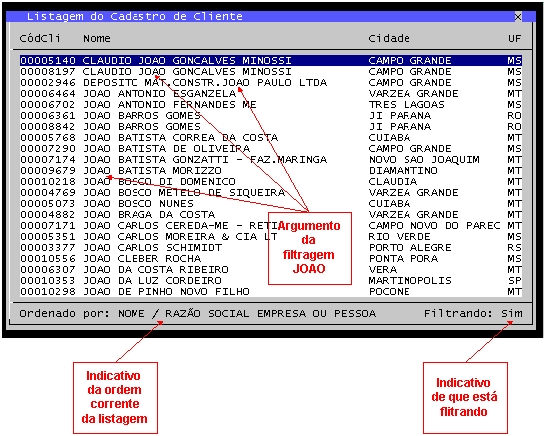
Task: Select JOAO BARROS GOMES row code 00008842
Action: [271, 127]
